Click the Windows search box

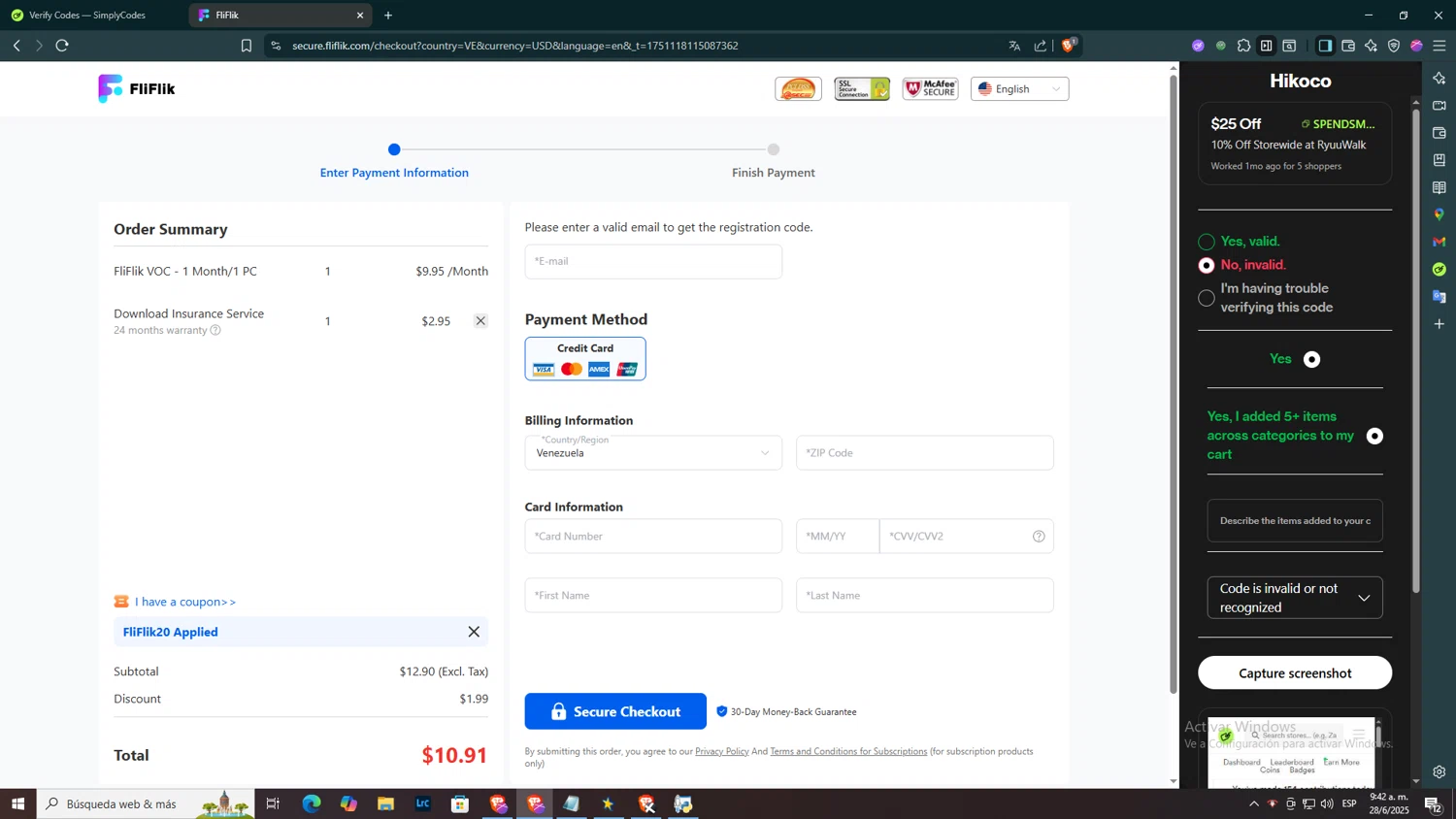pyautogui.click(x=146, y=803)
